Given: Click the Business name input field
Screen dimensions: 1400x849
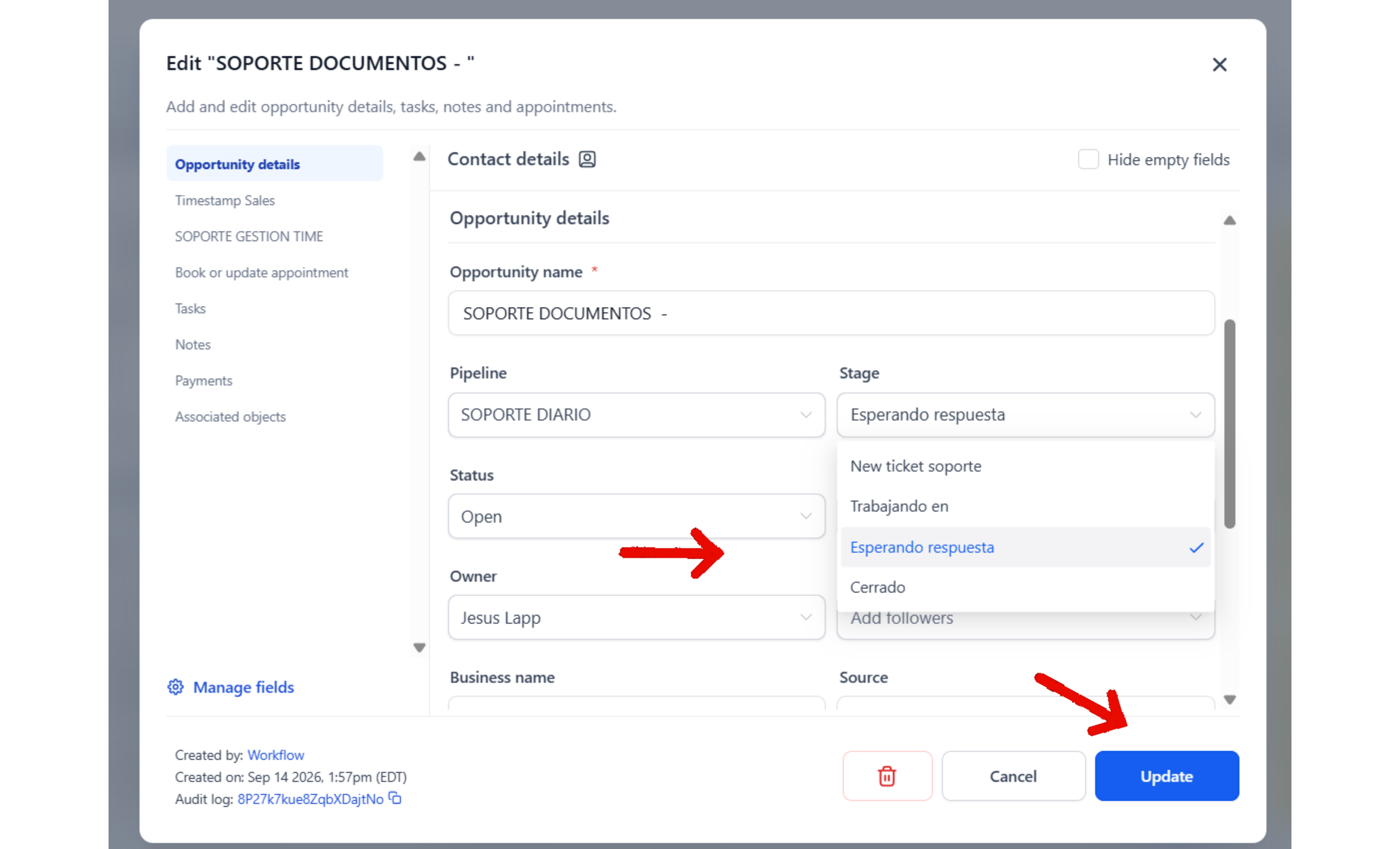Looking at the screenshot, I should click(636, 703).
